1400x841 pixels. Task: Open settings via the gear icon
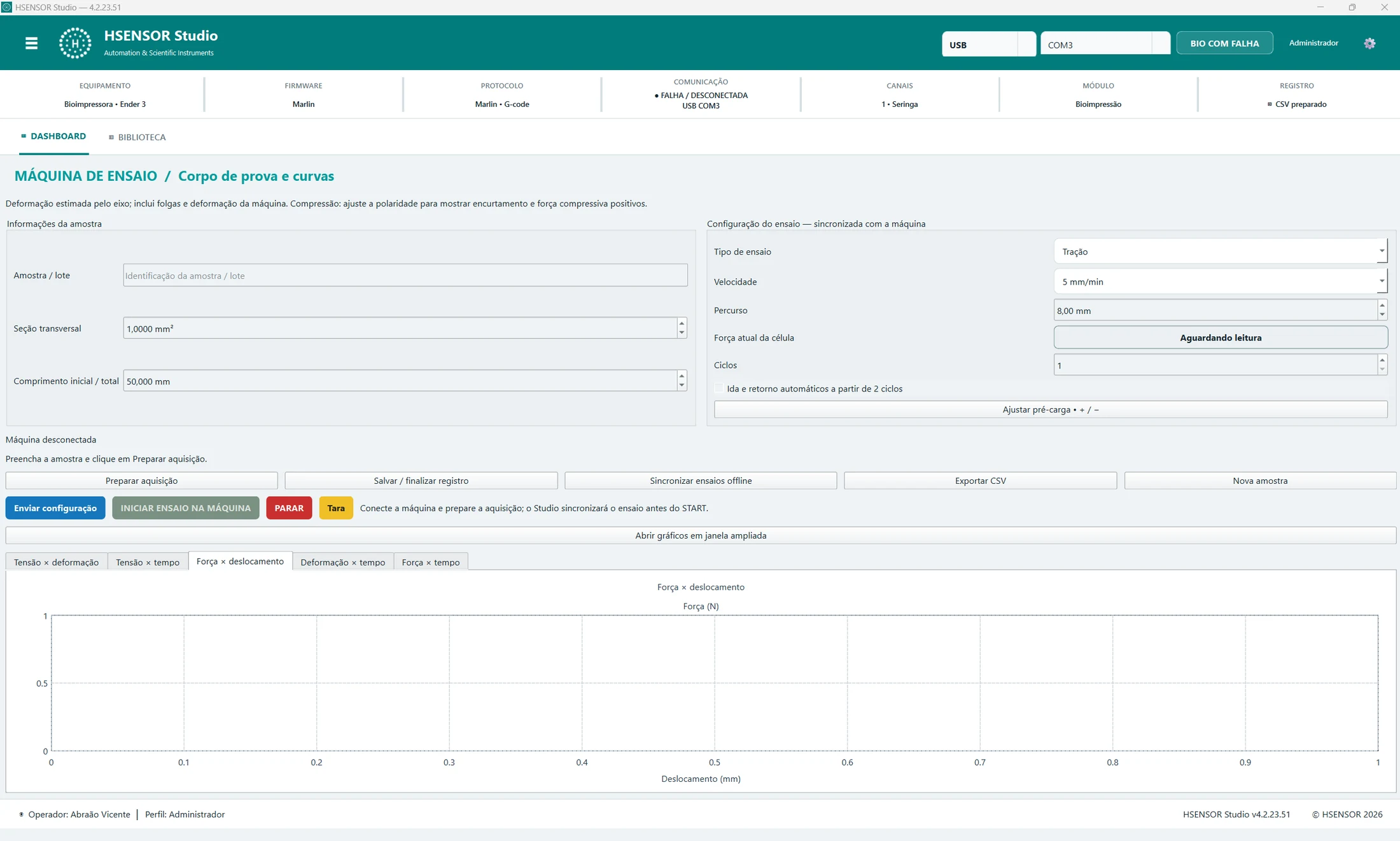(x=1369, y=43)
